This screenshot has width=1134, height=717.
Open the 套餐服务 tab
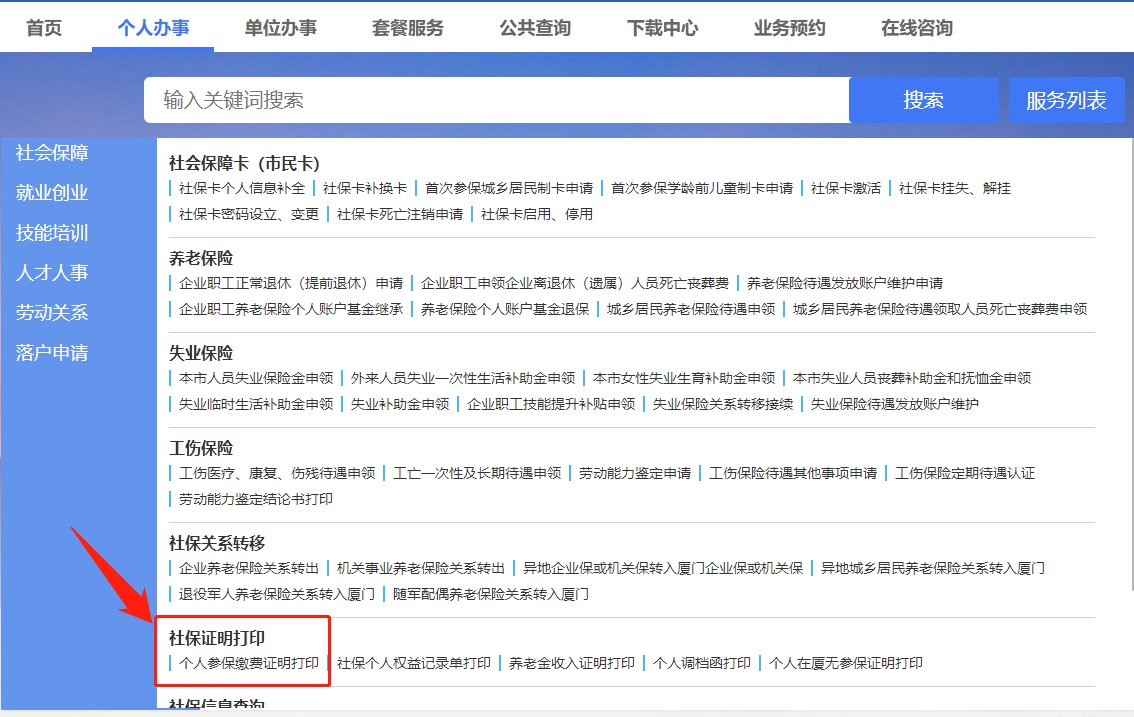tap(407, 28)
